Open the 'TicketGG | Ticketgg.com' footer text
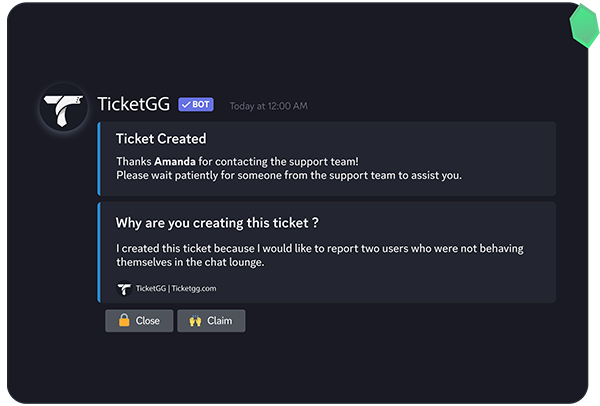 pyautogui.click(x=176, y=289)
